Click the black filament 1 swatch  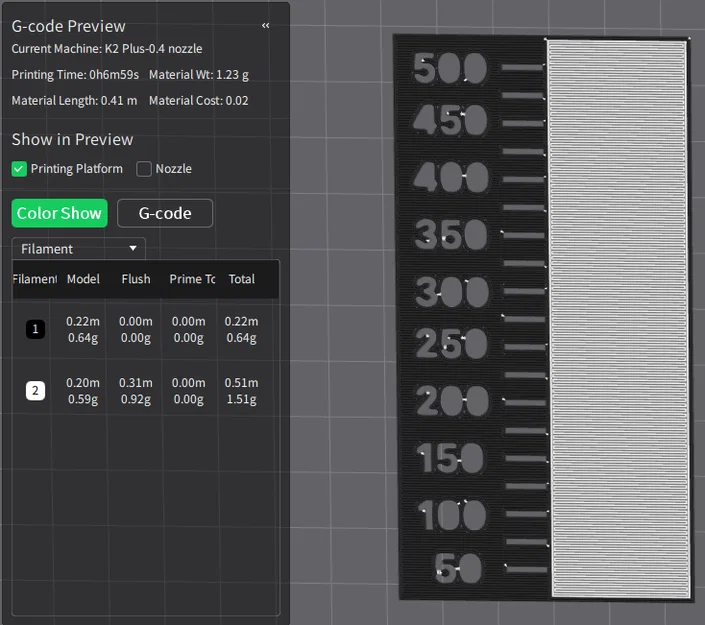coord(35,329)
